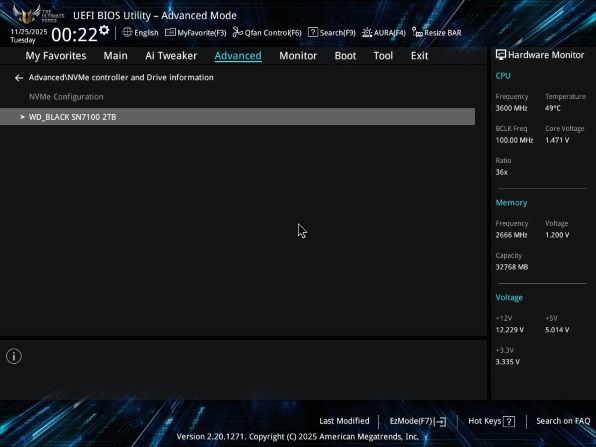Click CPU temperature value 49°C
Screen dimensions: 596x447
coord(553,108)
